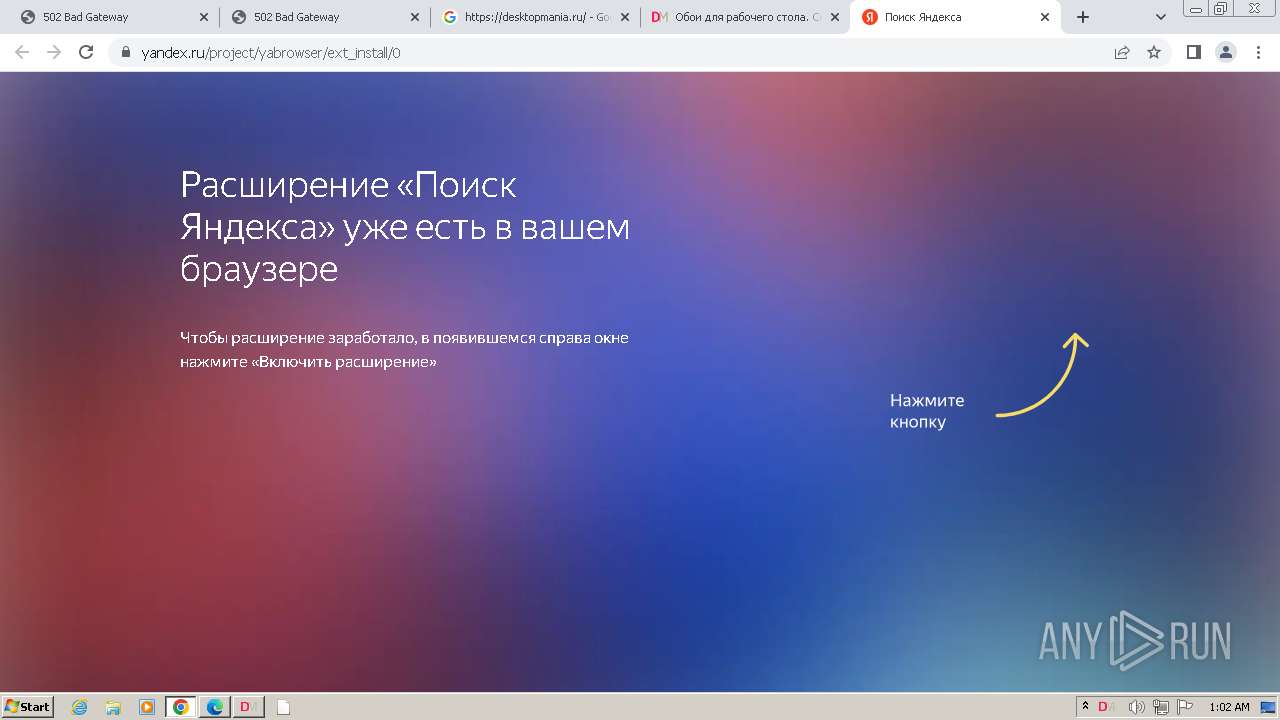
Task: Share this page icon
Action: tap(1122, 52)
